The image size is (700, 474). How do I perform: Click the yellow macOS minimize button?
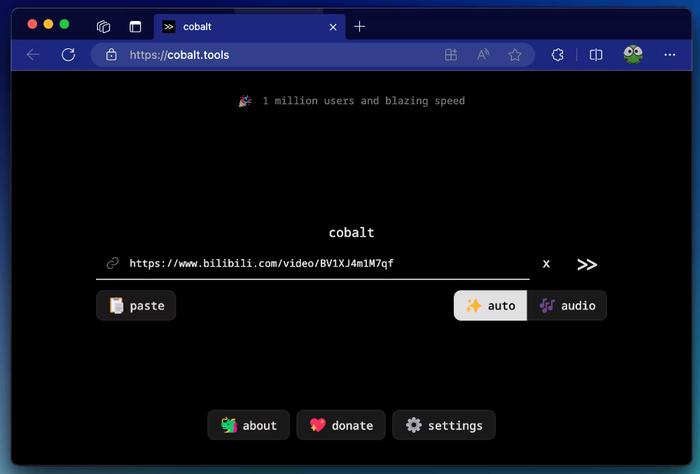click(48, 24)
